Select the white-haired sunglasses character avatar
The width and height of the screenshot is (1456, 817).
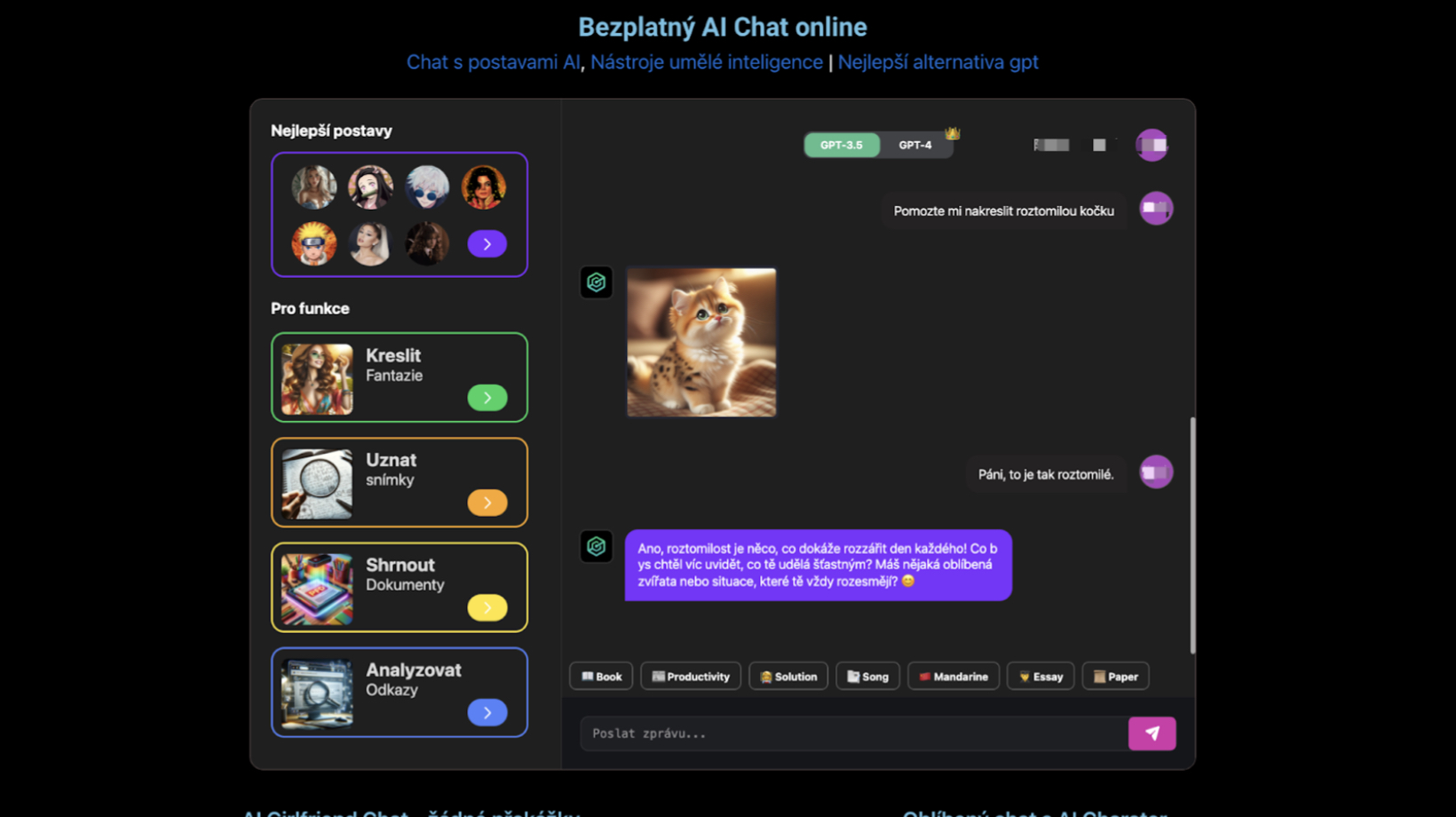coord(427,187)
